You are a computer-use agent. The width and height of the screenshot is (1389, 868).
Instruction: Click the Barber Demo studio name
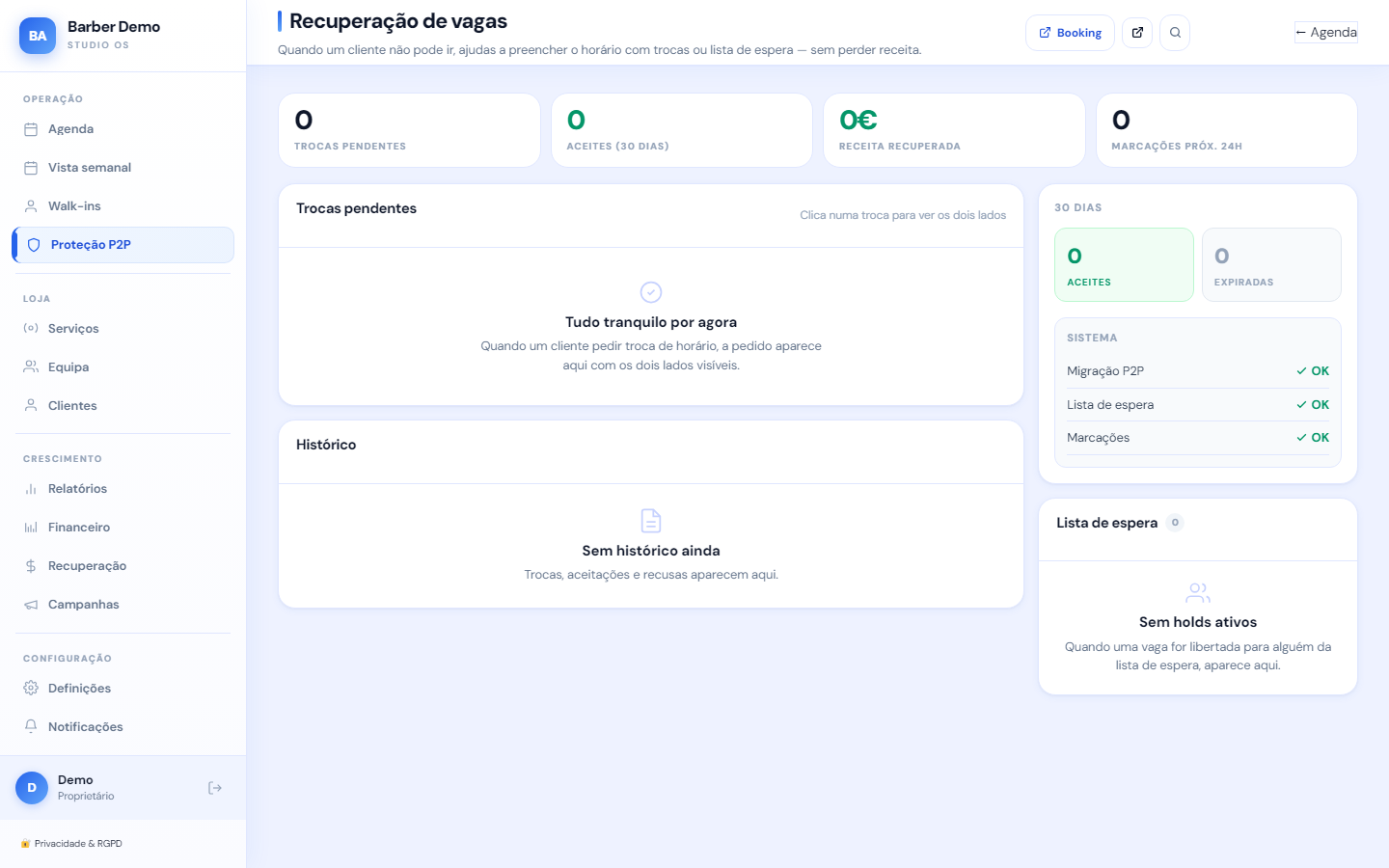tap(114, 27)
